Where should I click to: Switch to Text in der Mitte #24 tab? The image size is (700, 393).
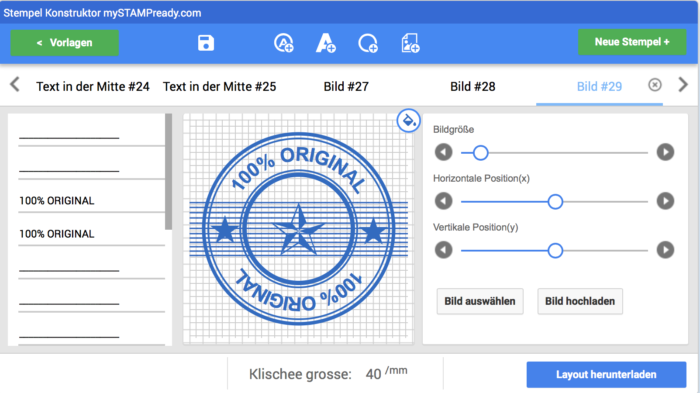pos(93,87)
